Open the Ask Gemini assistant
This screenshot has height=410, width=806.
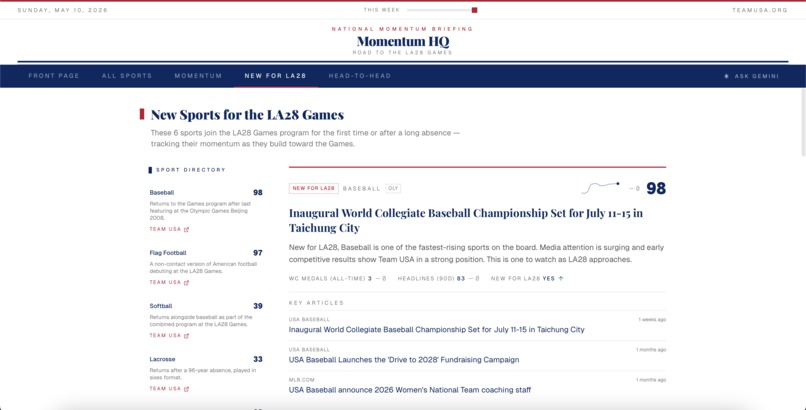pyautogui.click(x=752, y=76)
